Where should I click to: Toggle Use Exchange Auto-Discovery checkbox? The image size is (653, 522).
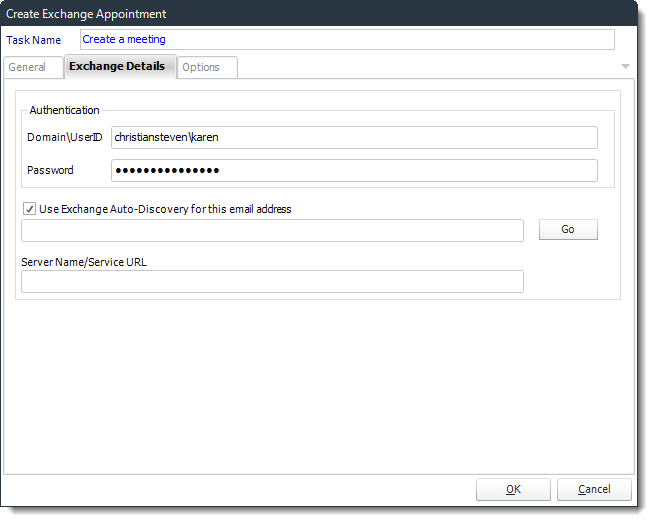point(30,209)
